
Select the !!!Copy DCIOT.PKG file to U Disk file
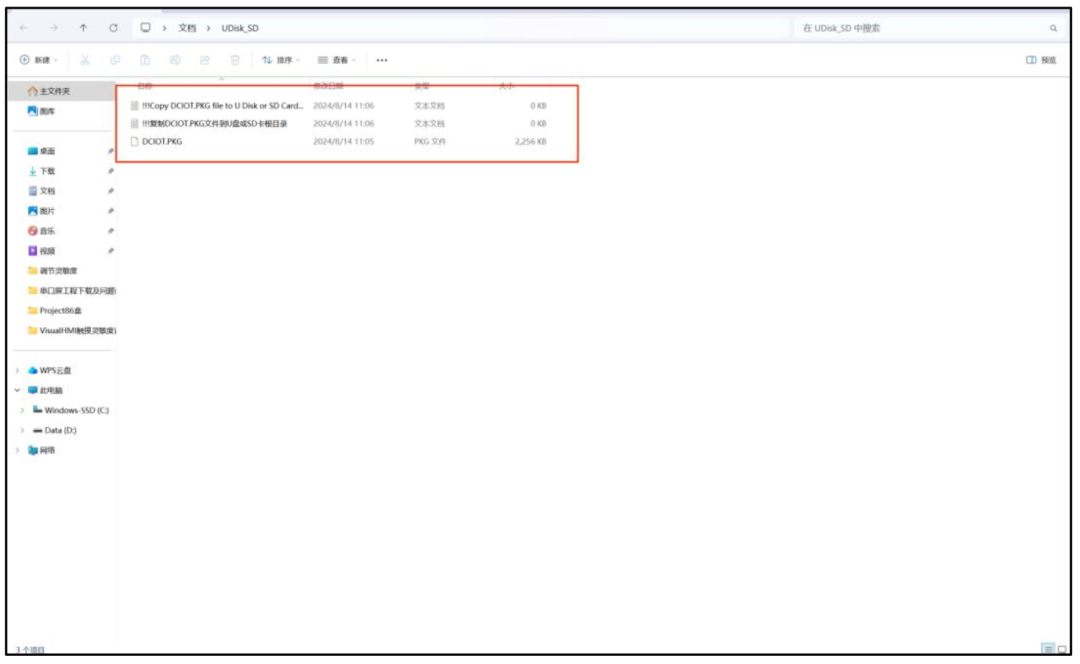point(222,105)
